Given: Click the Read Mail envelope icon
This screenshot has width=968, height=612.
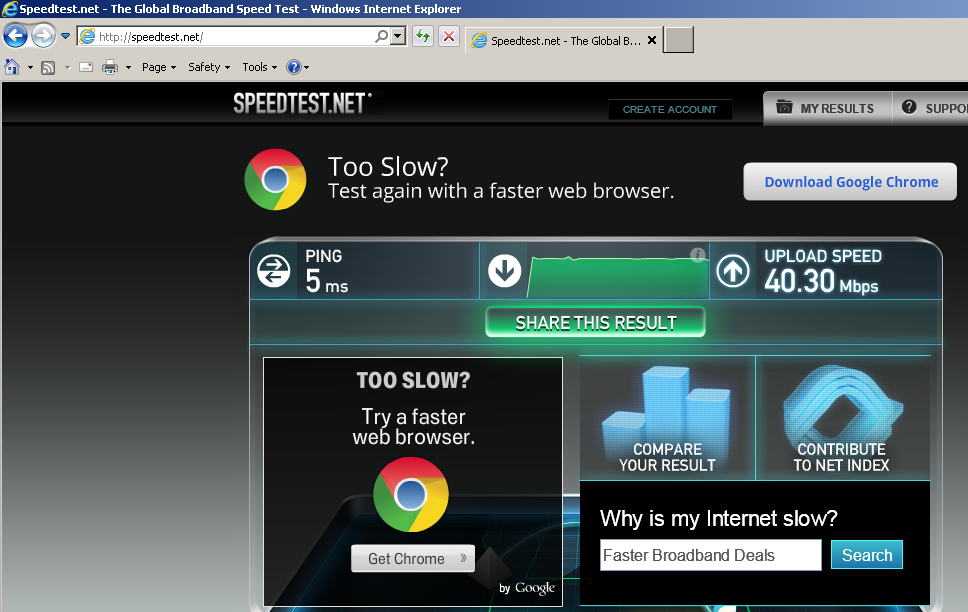Looking at the screenshot, I should 86,67.
